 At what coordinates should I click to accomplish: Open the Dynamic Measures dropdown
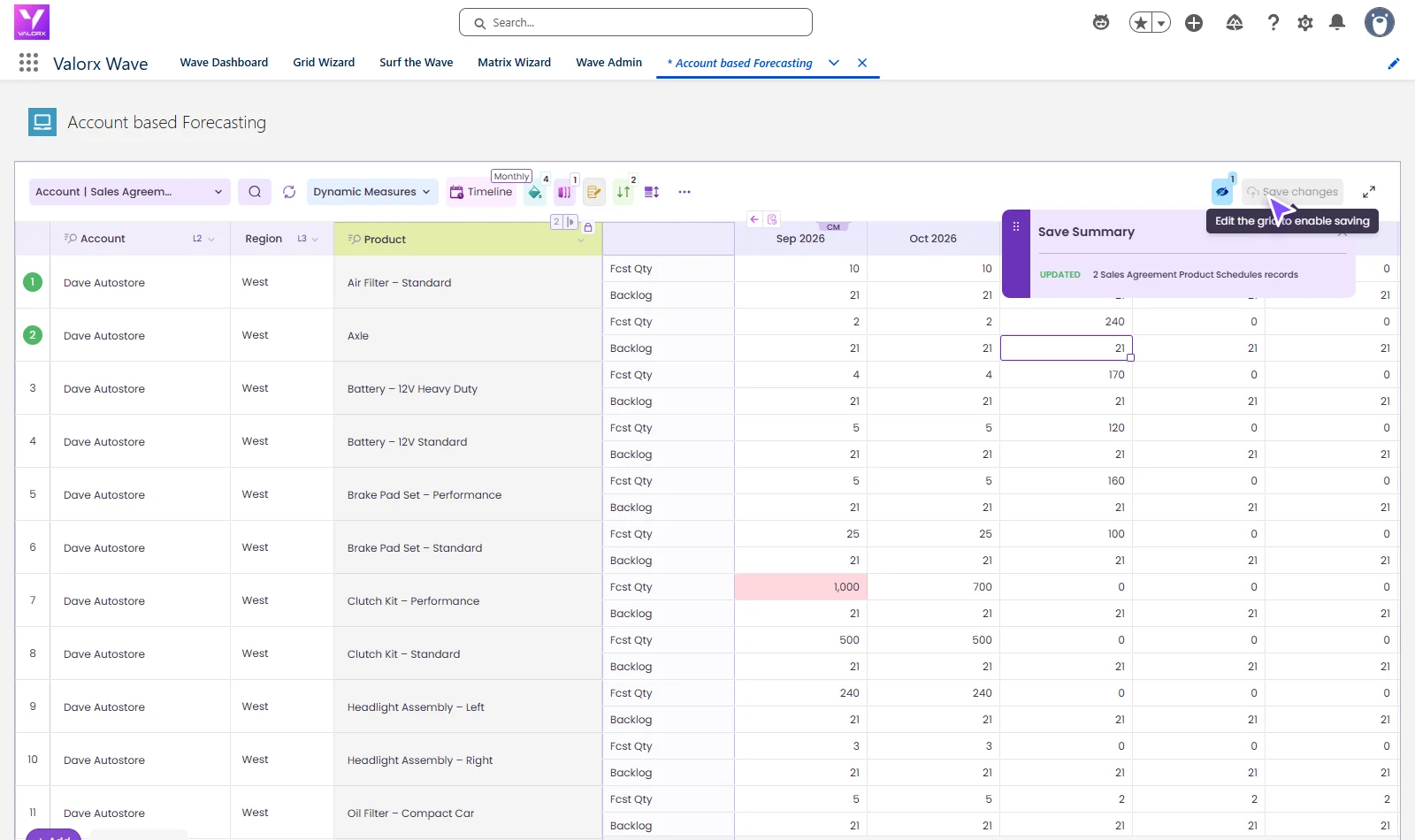tap(372, 192)
